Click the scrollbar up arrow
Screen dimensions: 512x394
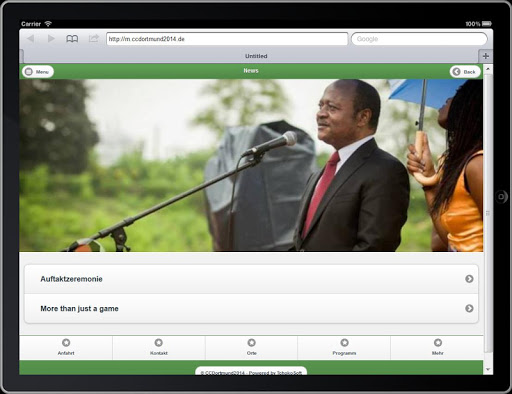(488, 69)
